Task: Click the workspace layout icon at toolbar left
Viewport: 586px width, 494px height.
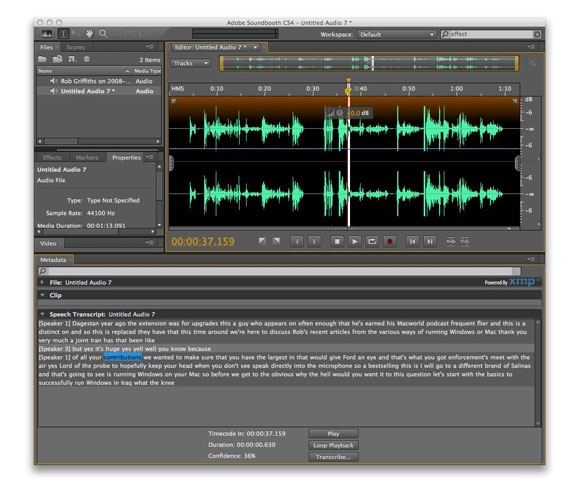Action: coord(47,34)
